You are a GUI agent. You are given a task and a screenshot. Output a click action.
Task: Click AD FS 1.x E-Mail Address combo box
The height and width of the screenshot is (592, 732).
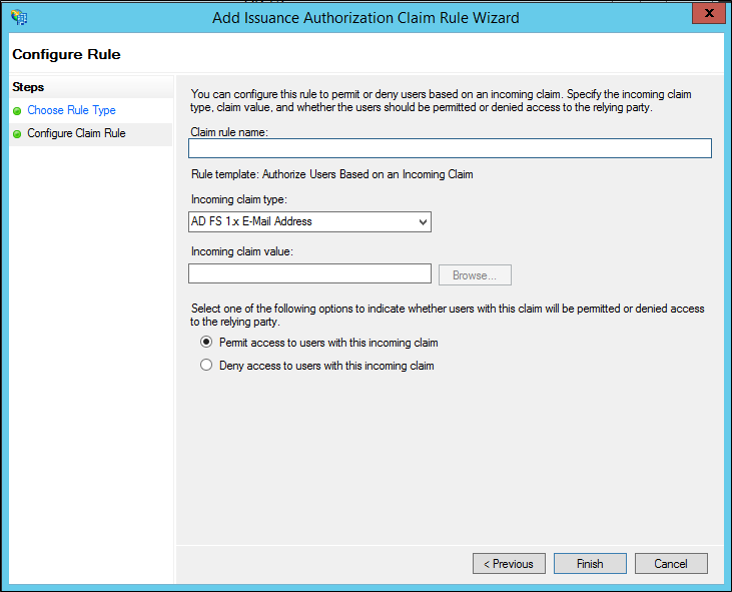[x=310, y=222]
